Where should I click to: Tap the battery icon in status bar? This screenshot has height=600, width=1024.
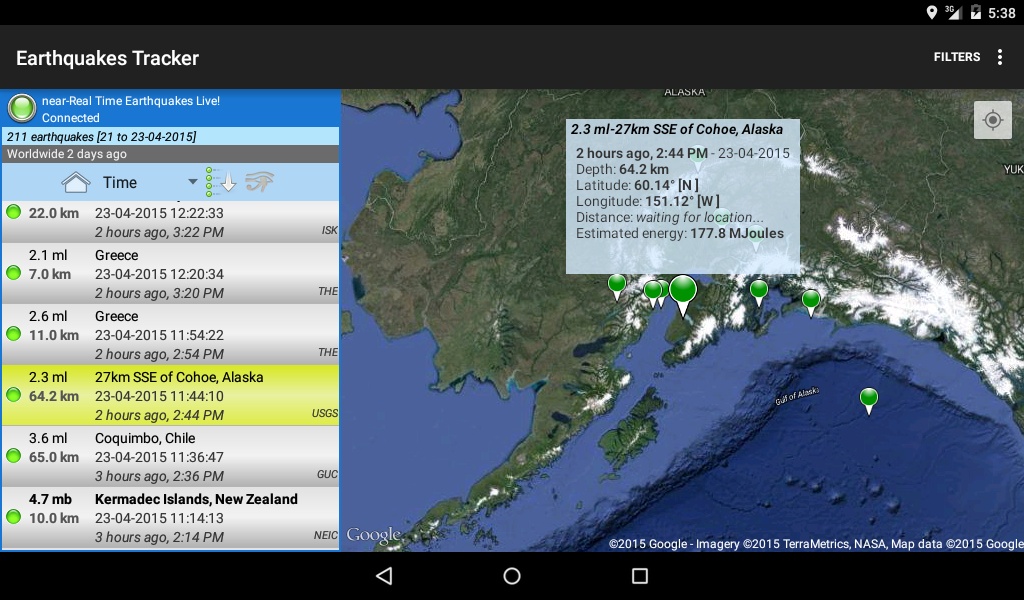(x=976, y=12)
